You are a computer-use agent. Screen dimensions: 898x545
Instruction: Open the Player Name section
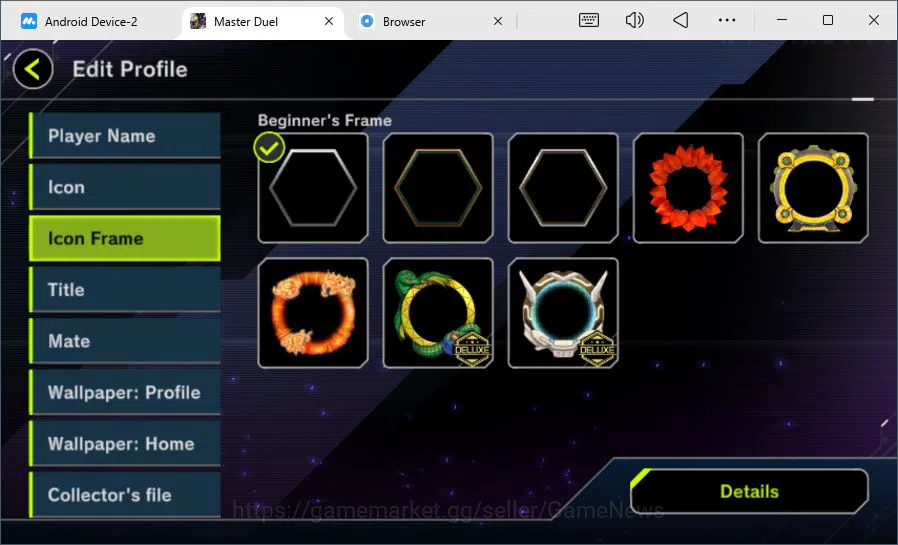click(125, 136)
